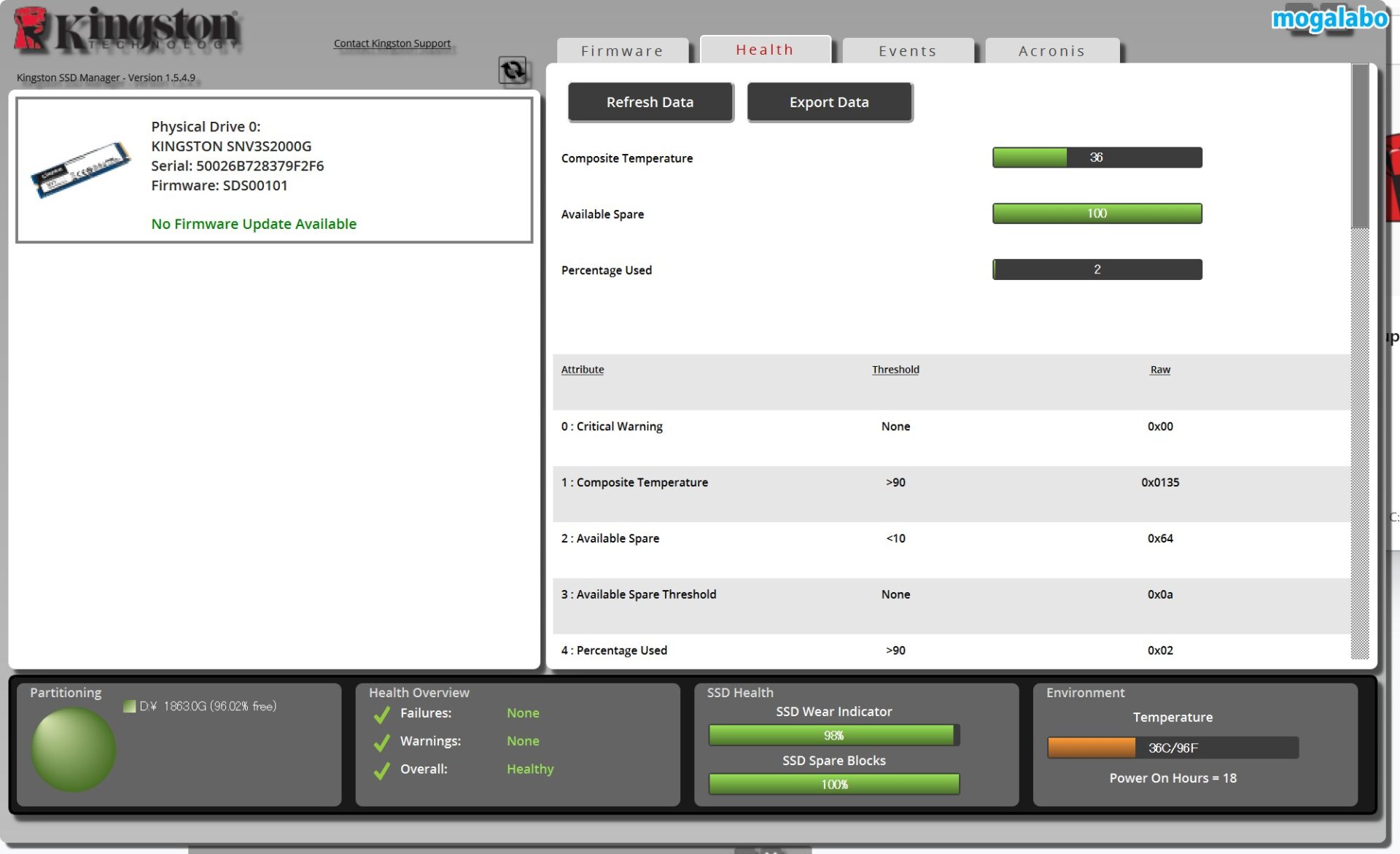Switch to the Firmware tab
Viewport: 1400px width, 854px height.
coord(622,50)
